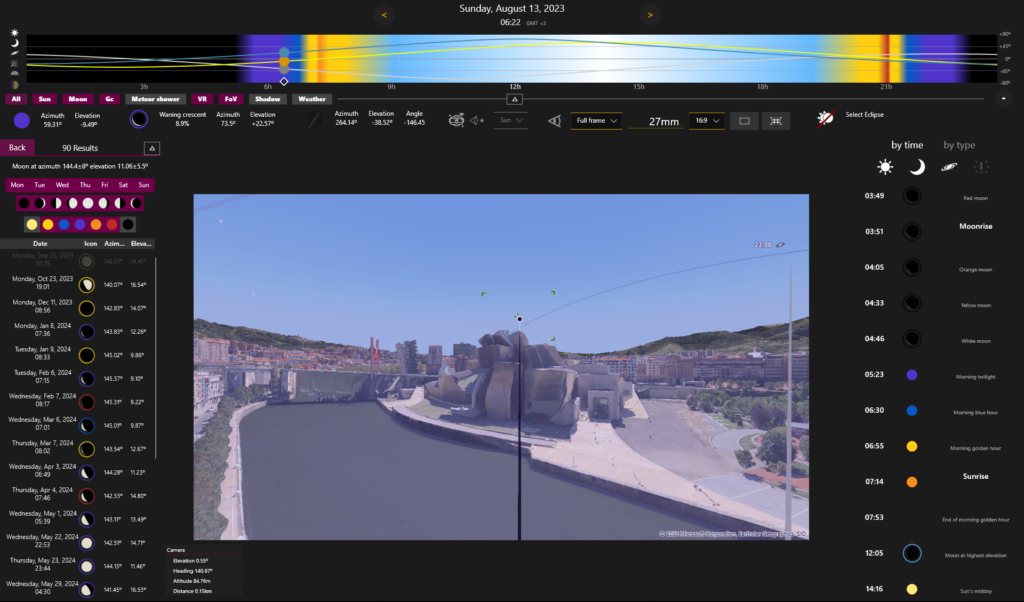Select the sun icon under by time
1024x602 pixels.
[x=885, y=167]
